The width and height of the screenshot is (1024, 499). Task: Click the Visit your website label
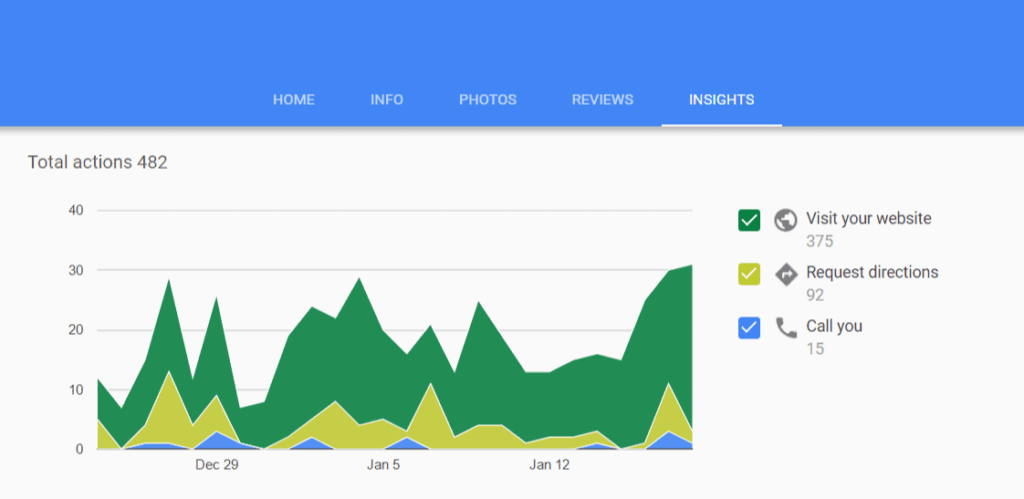point(869,218)
